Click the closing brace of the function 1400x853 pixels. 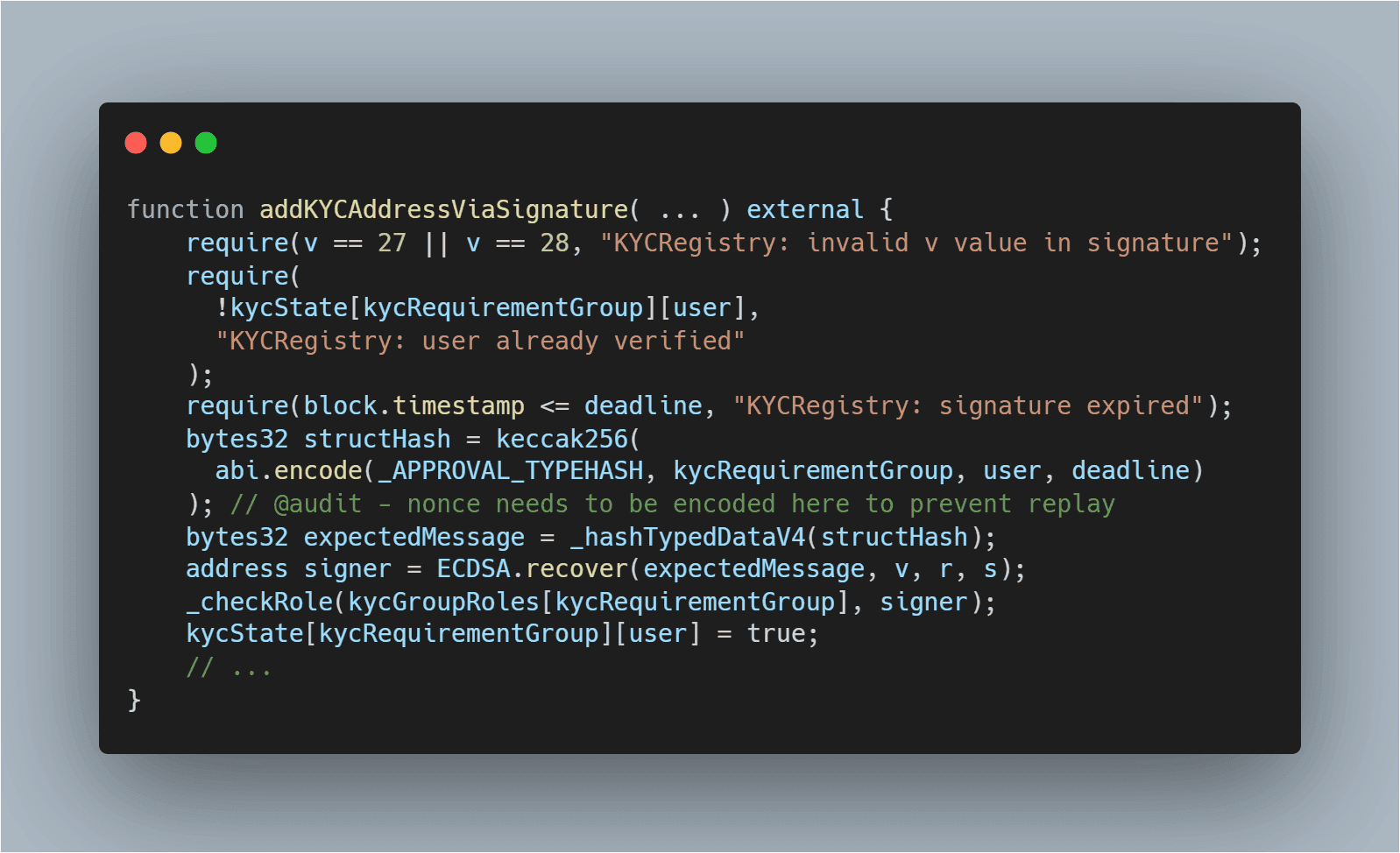pyautogui.click(x=134, y=700)
